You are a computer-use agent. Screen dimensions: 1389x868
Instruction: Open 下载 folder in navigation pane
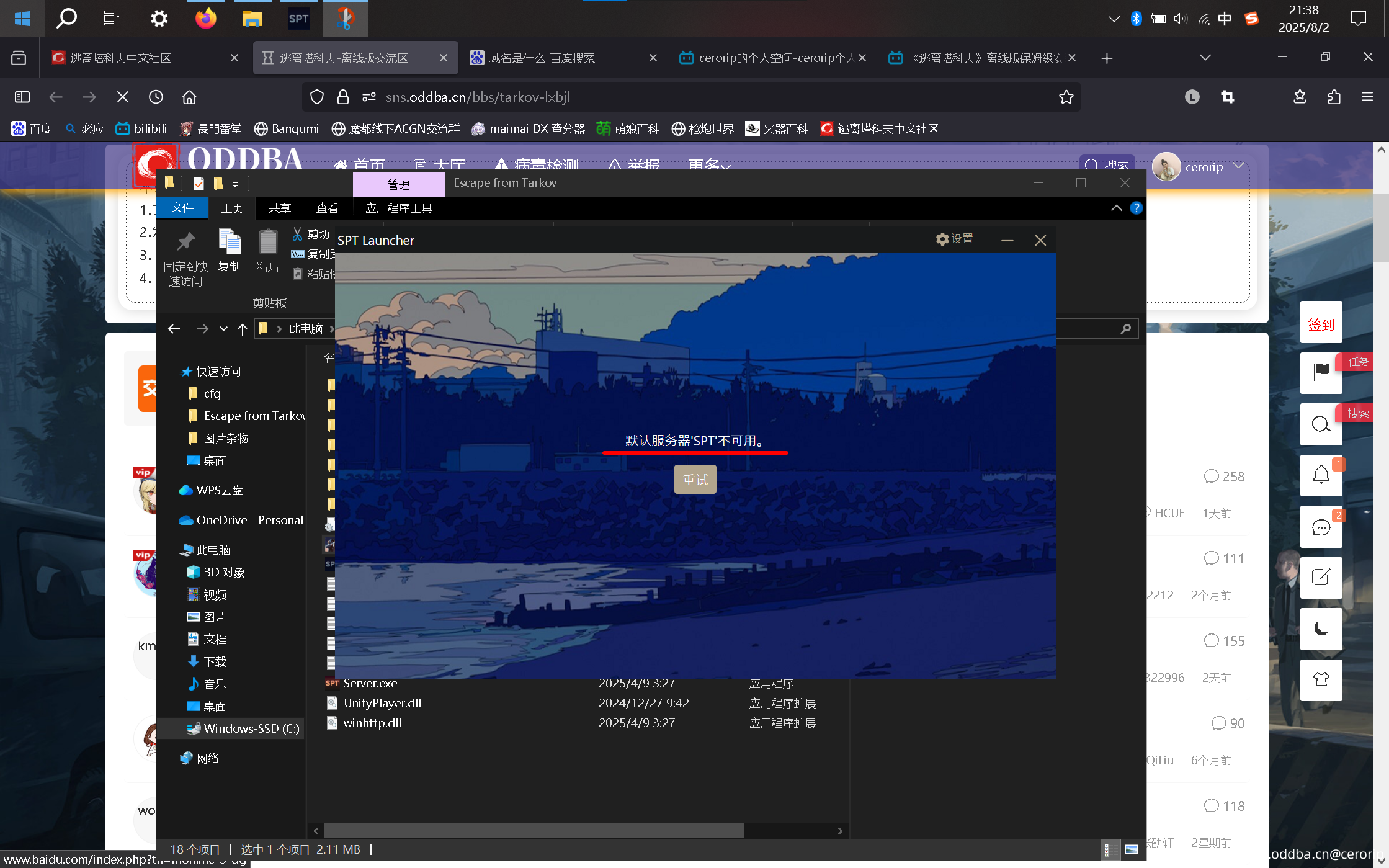coord(207,661)
